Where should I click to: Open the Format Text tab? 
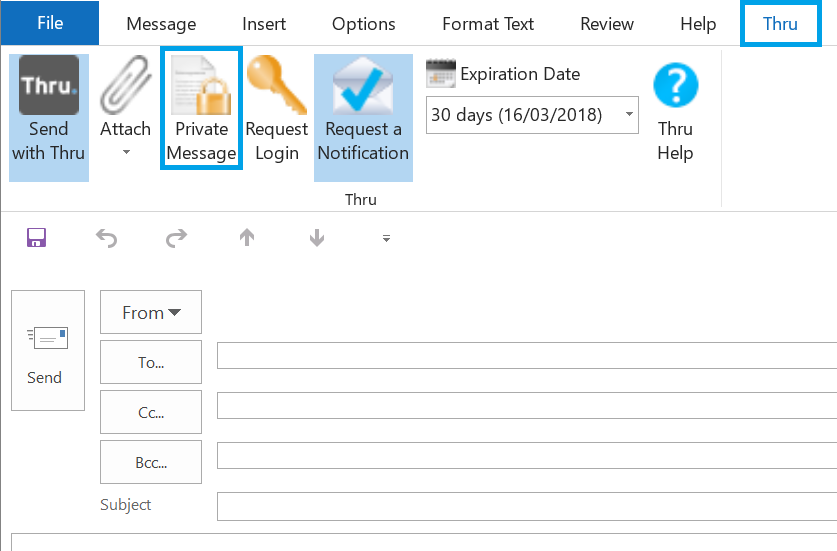click(x=488, y=24)
